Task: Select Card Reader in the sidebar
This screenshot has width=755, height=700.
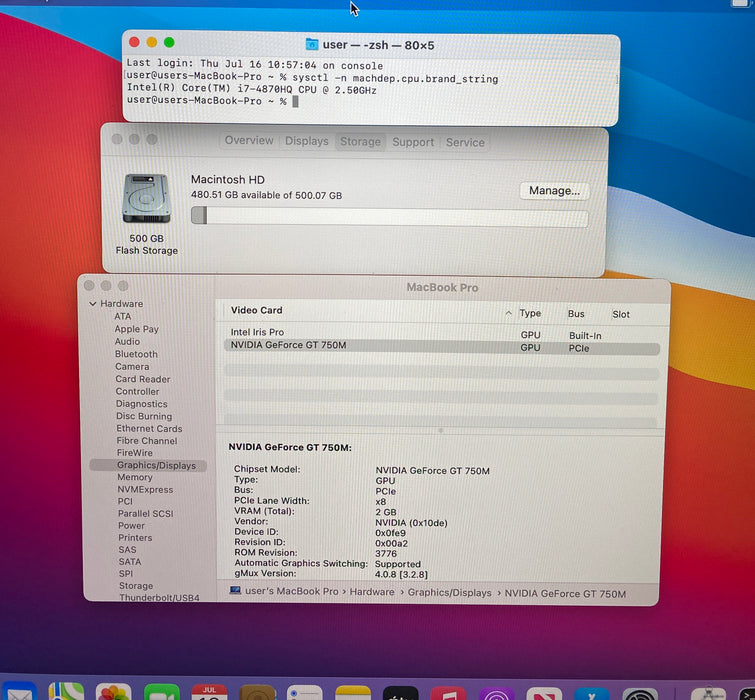Action: pyautogui.click(x=143, y=379)
